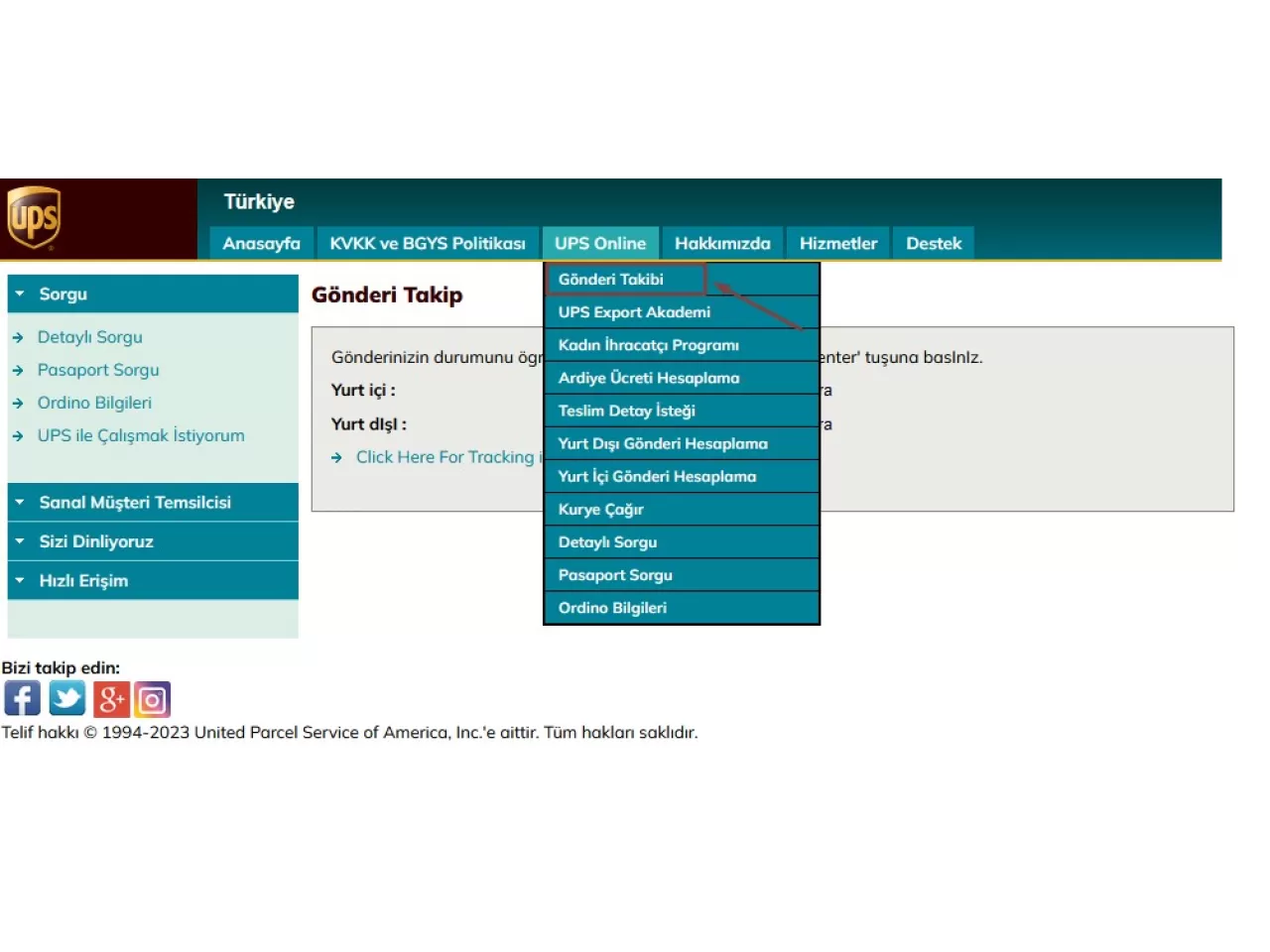
Task: Open UPS ile Çalışmak İstiyorum link
Action: (x=141, y=435)
